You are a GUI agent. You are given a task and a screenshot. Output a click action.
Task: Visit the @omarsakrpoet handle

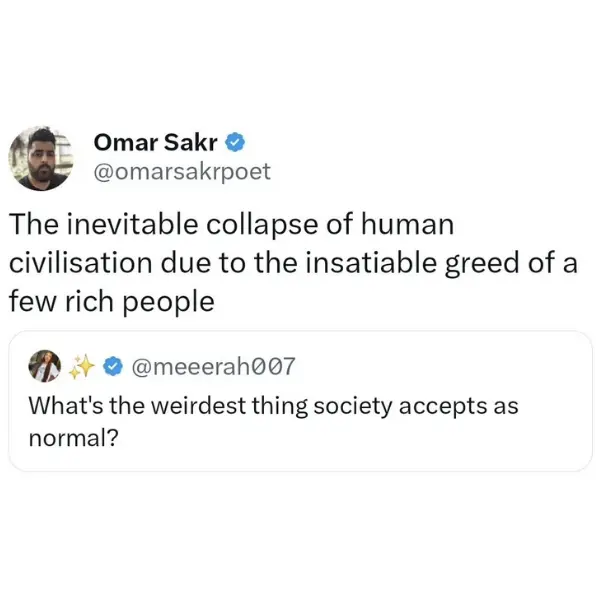(x=181, y=172)
